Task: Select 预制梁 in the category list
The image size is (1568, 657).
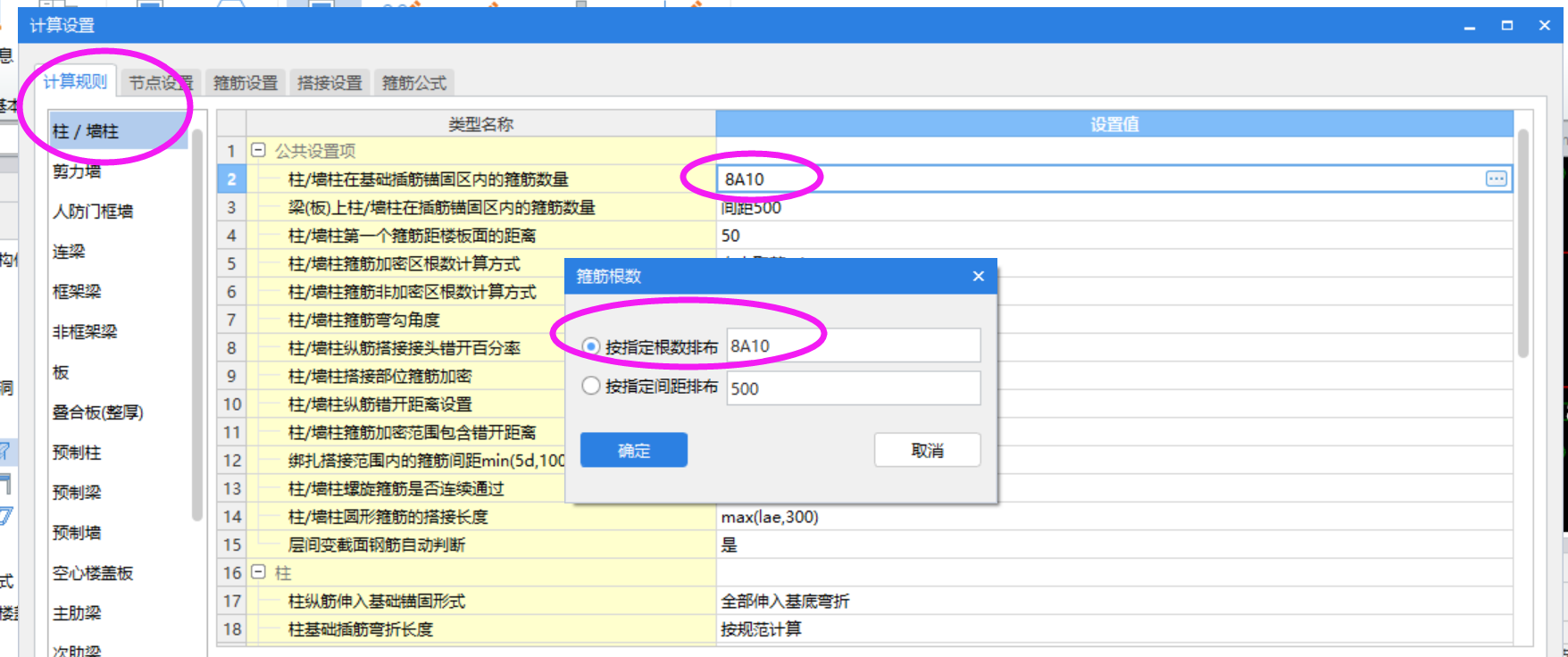Action: [118, 493]
